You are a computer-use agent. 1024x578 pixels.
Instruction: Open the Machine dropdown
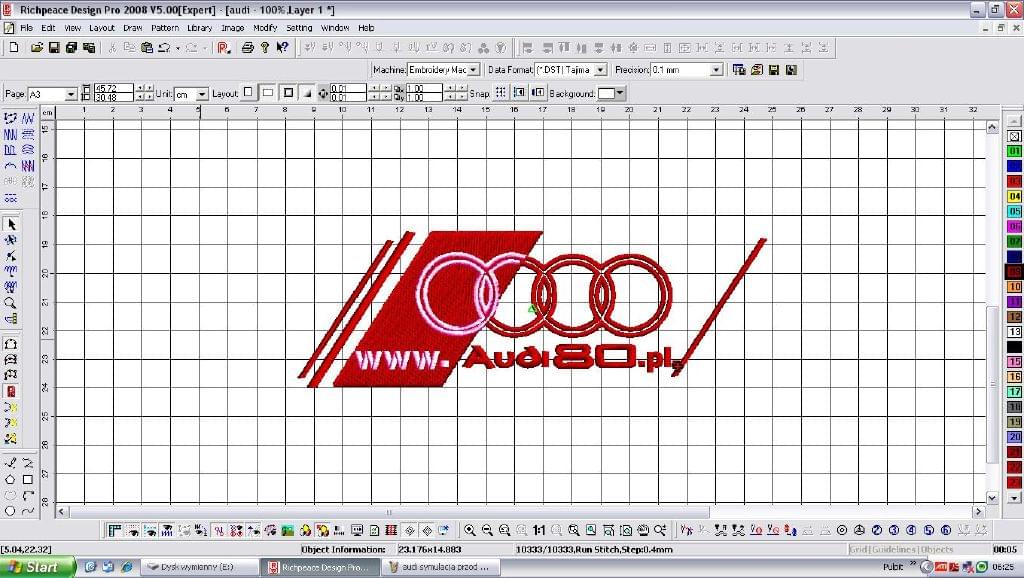(x=473, y=70)
